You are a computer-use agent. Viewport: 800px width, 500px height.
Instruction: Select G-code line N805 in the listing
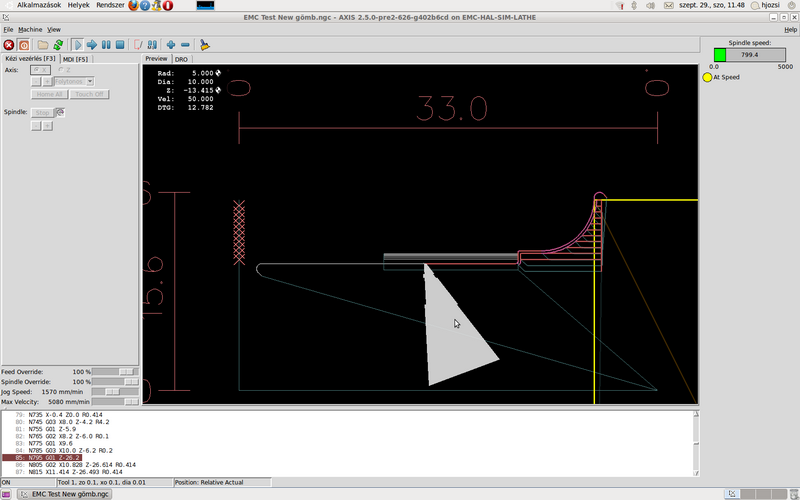80,465
